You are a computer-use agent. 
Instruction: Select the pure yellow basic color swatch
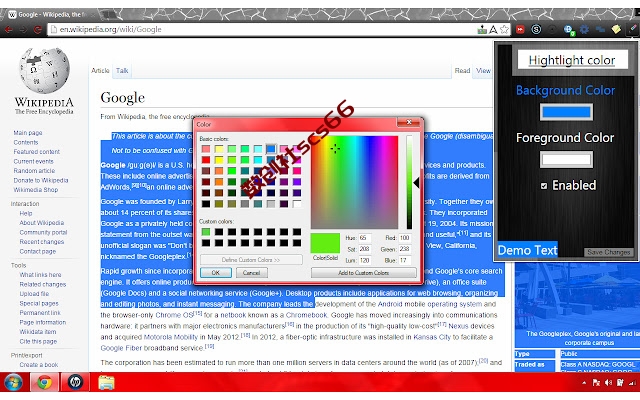[219, 160]
